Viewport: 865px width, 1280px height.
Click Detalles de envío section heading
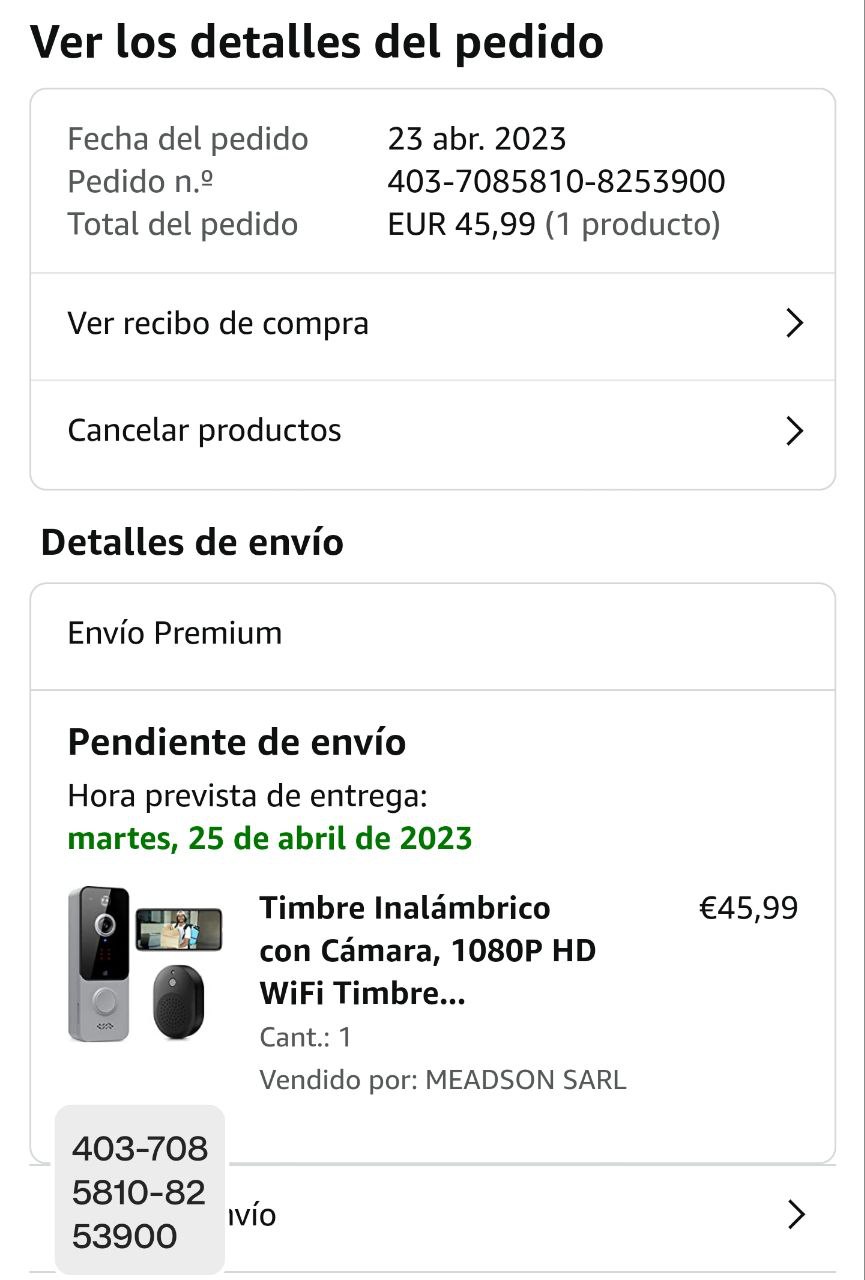[x=192, y=542]
